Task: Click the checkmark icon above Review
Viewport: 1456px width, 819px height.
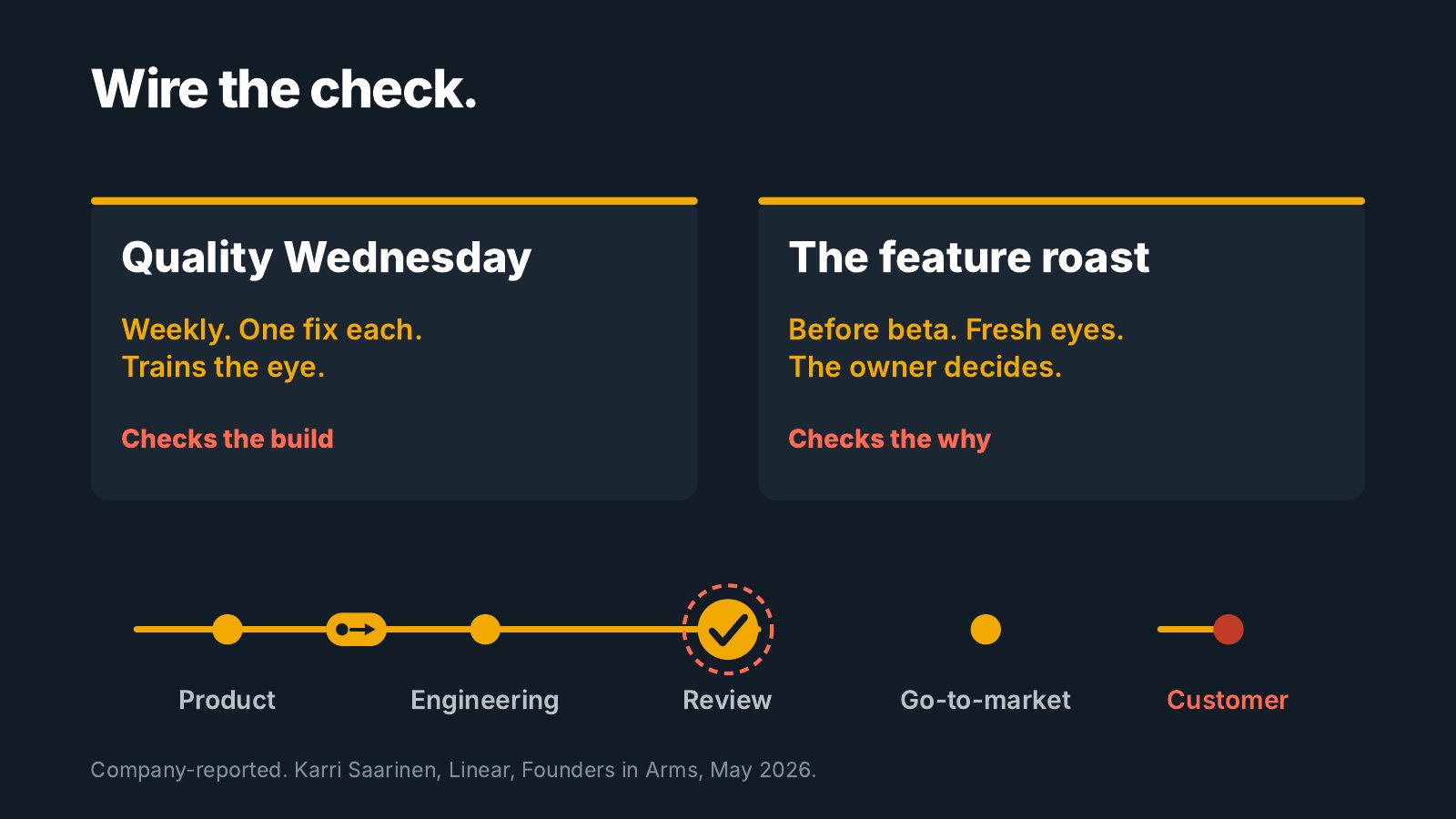Action: pyautogui.click(x=728, y=629)
